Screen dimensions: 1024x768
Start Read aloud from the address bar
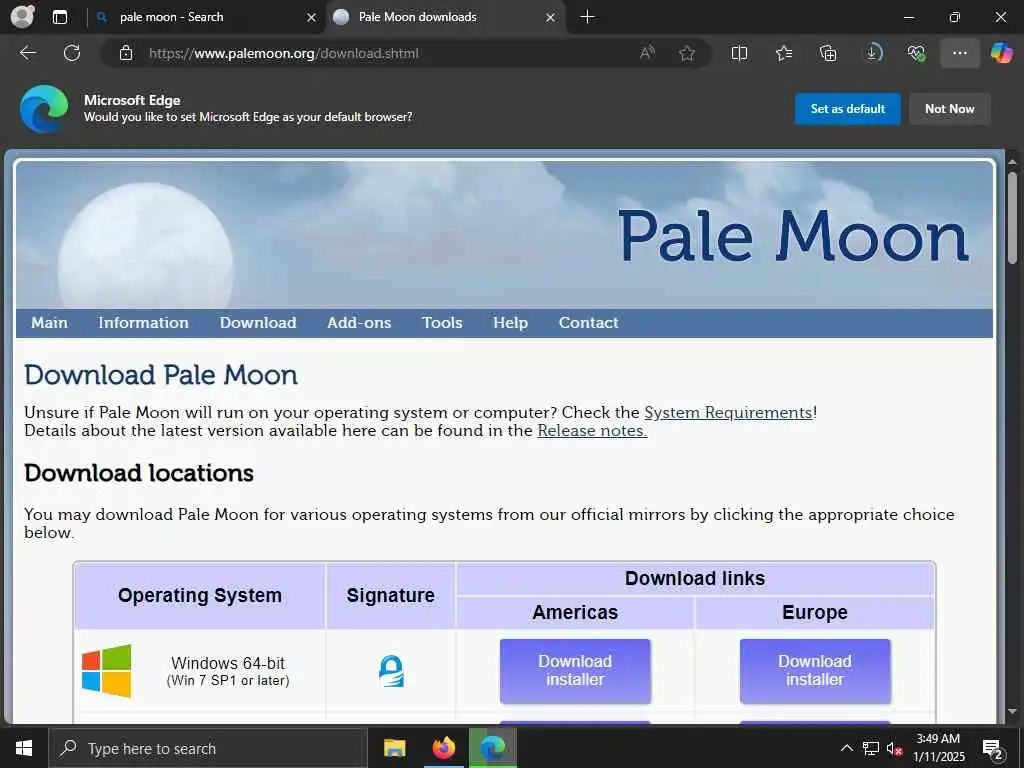(x=647, y=53)
